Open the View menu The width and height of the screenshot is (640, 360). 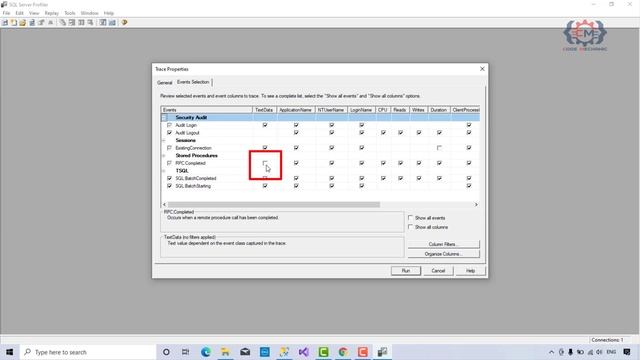coord(34,13)
